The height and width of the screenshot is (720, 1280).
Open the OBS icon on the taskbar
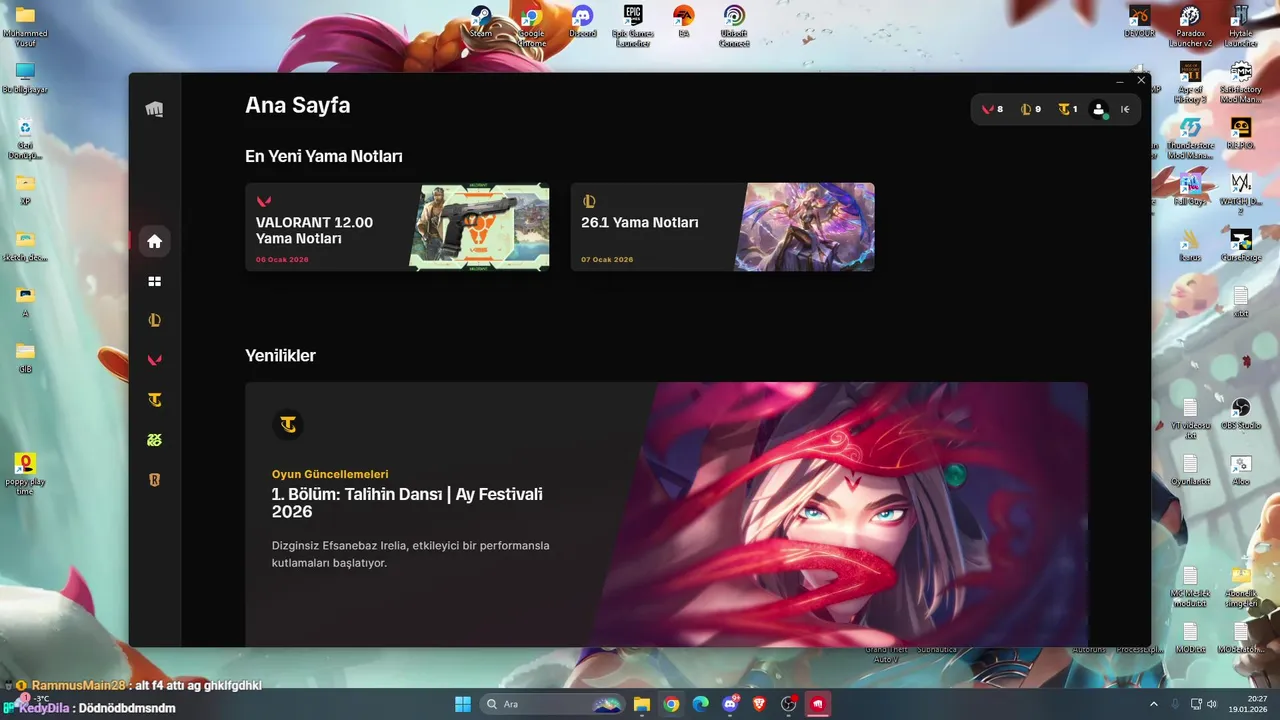[x=789, y=704]
